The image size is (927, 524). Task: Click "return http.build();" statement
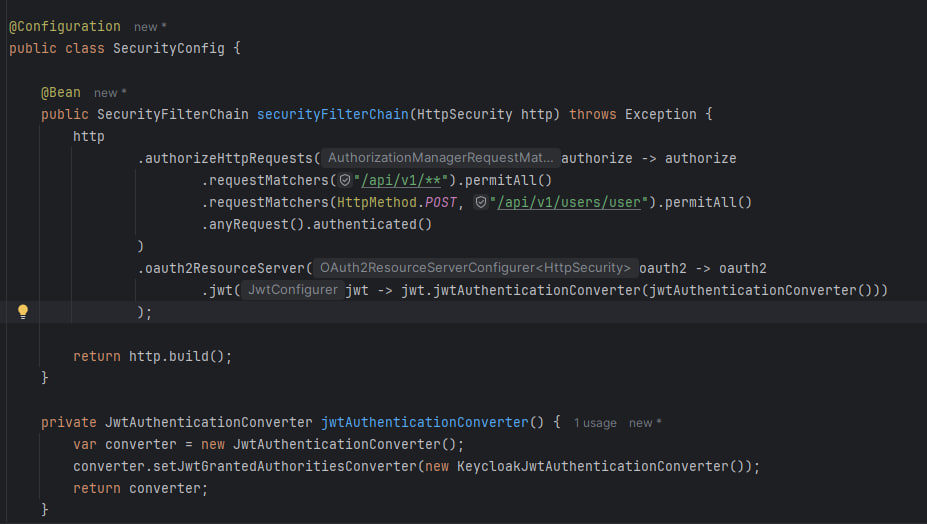[x=153, y=356]
